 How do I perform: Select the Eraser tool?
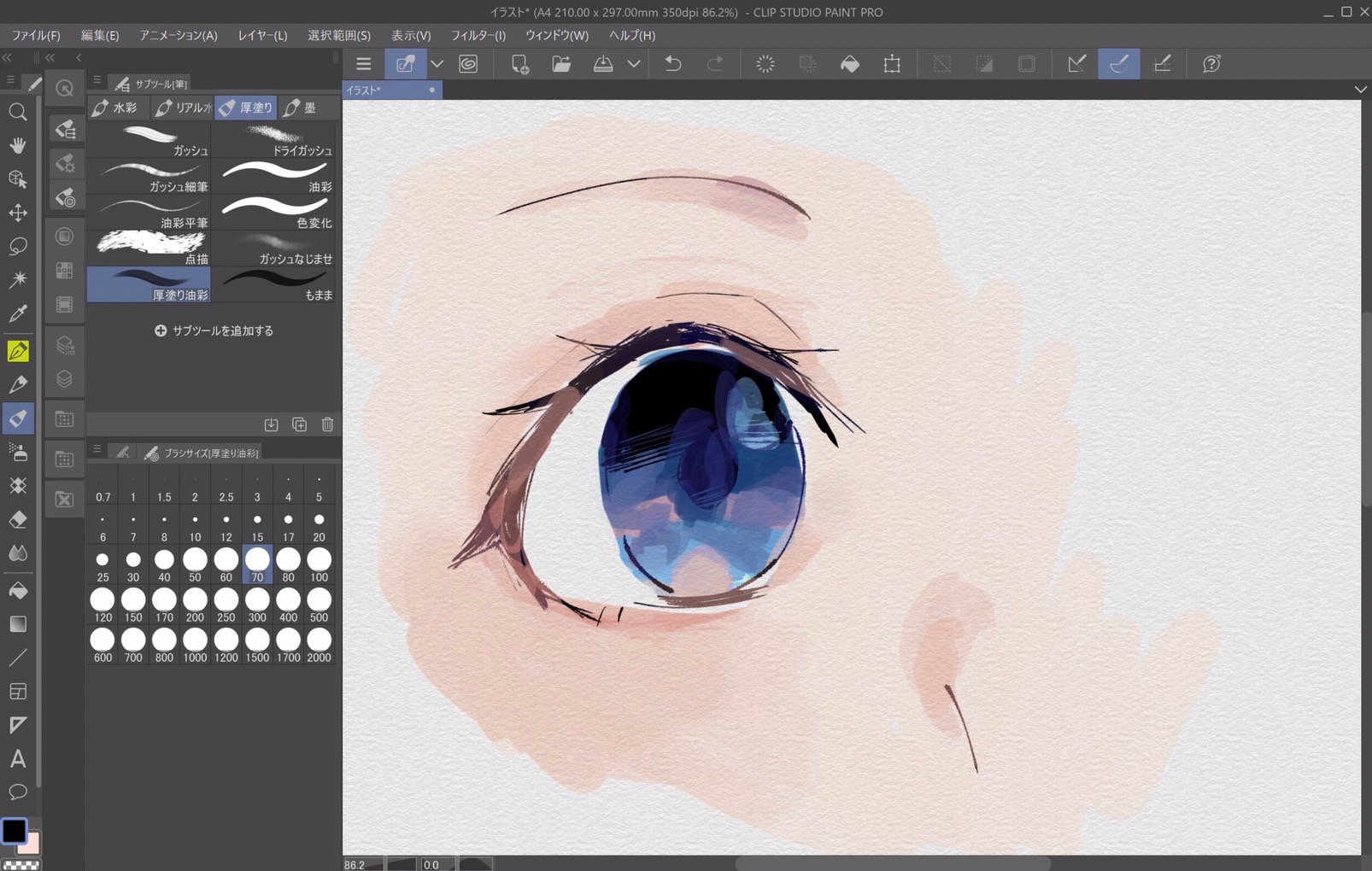pyautogui.click(x=17, y=519)
